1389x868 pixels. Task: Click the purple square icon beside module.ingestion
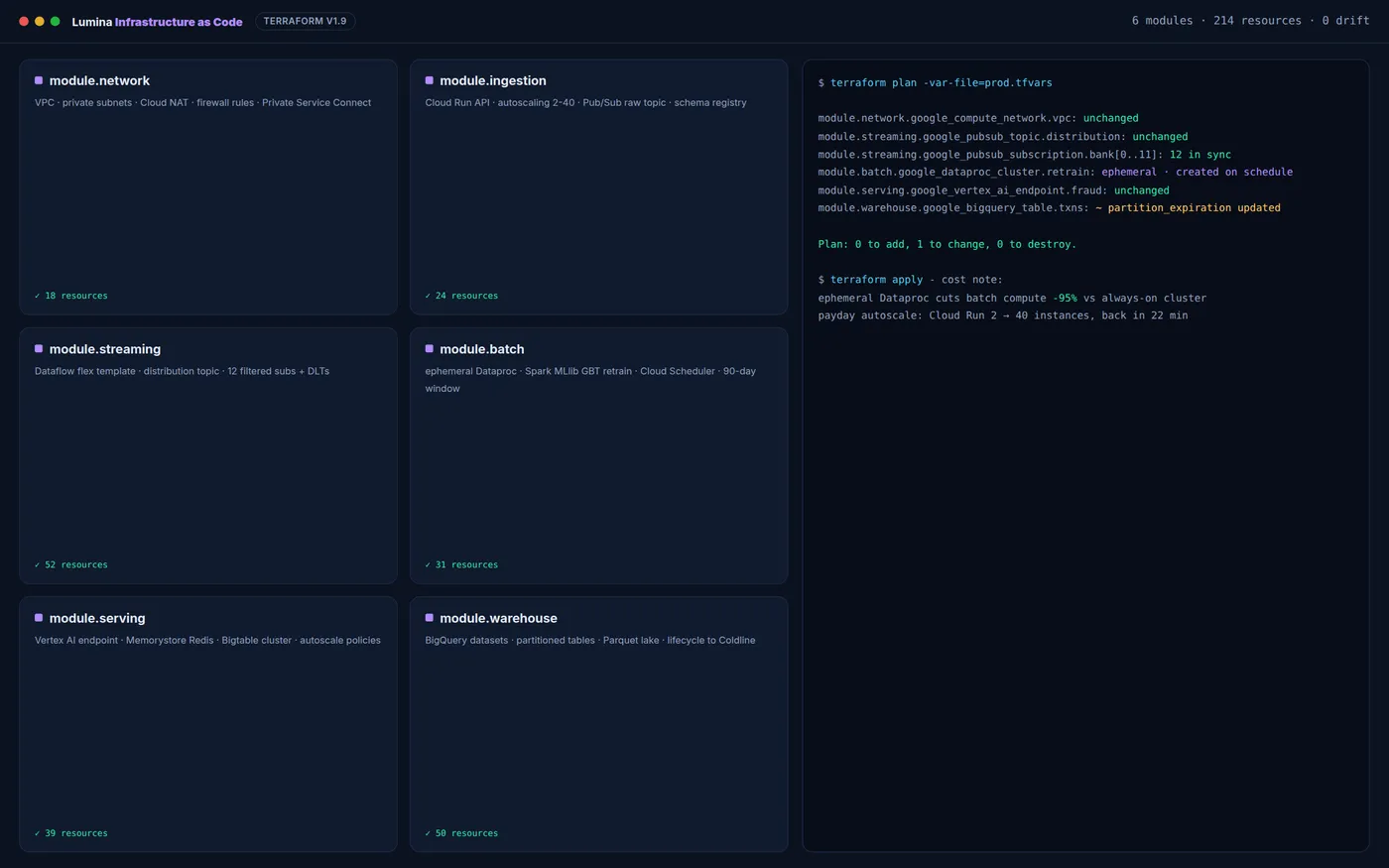430,80
